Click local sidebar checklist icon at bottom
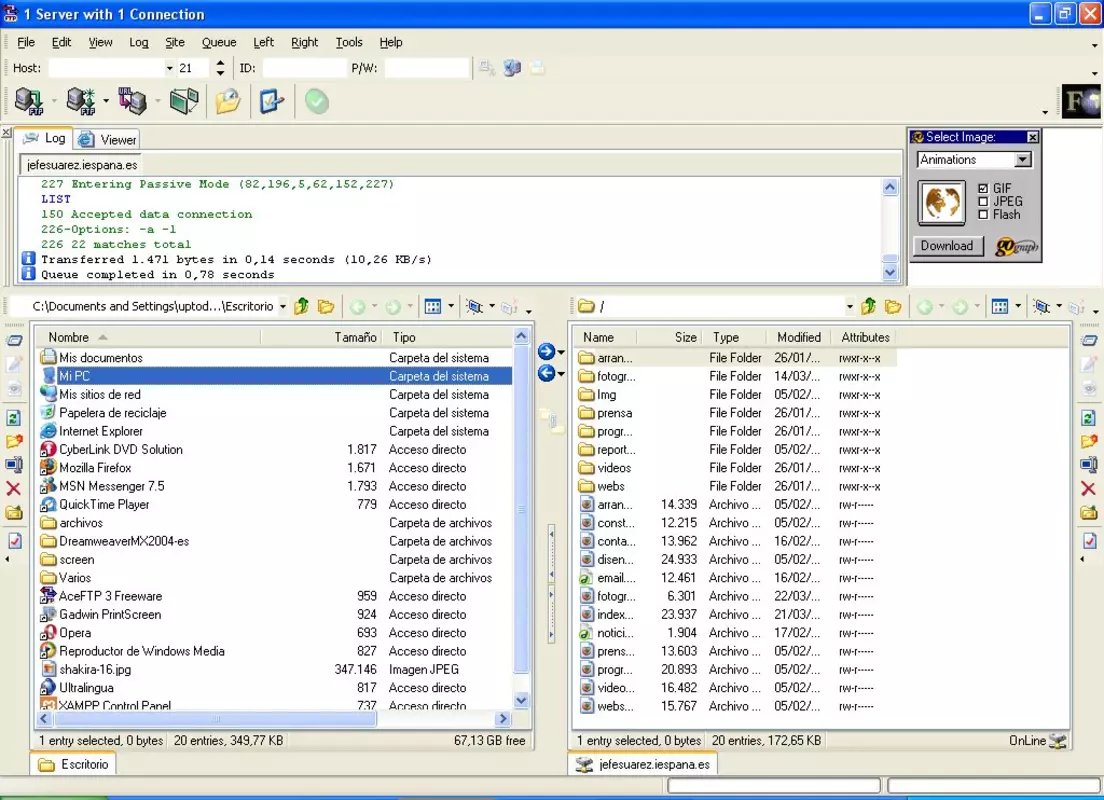 pos(14,541)
